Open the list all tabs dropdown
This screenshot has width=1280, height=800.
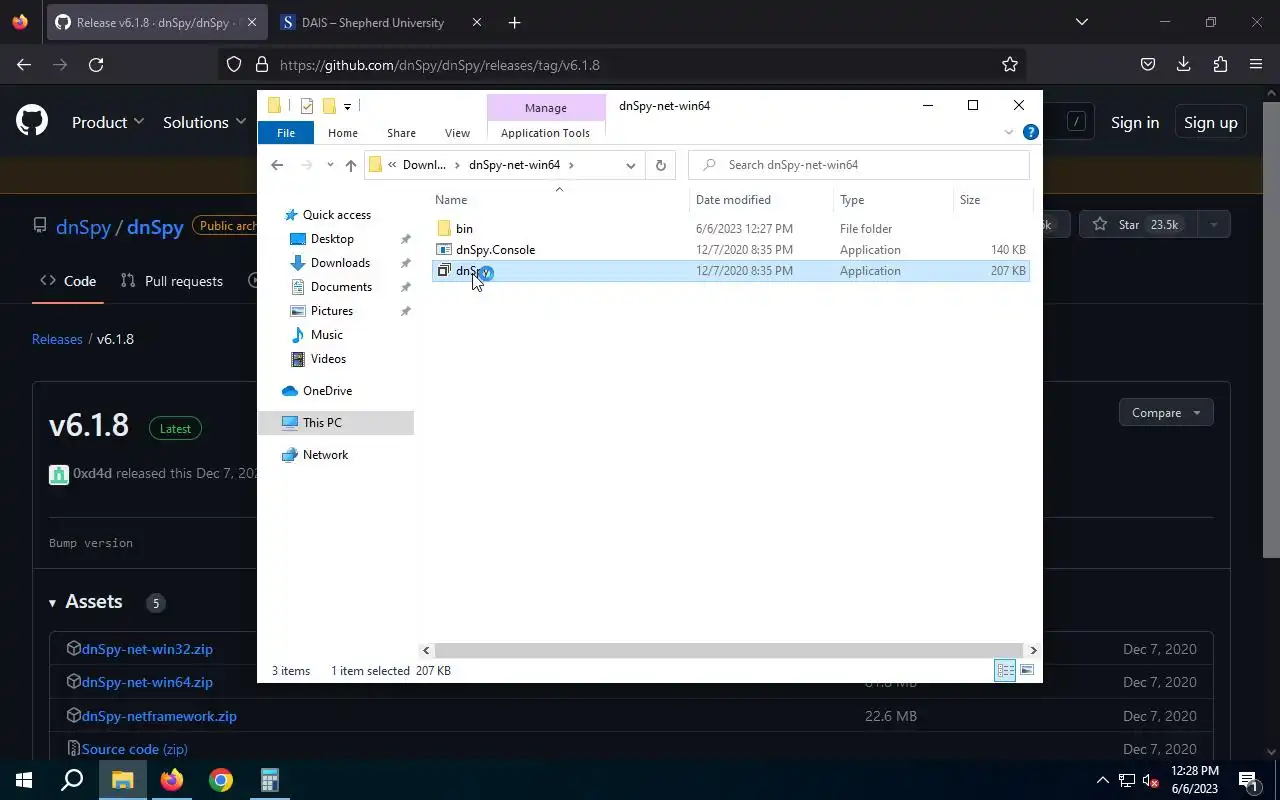(1081, 22)
